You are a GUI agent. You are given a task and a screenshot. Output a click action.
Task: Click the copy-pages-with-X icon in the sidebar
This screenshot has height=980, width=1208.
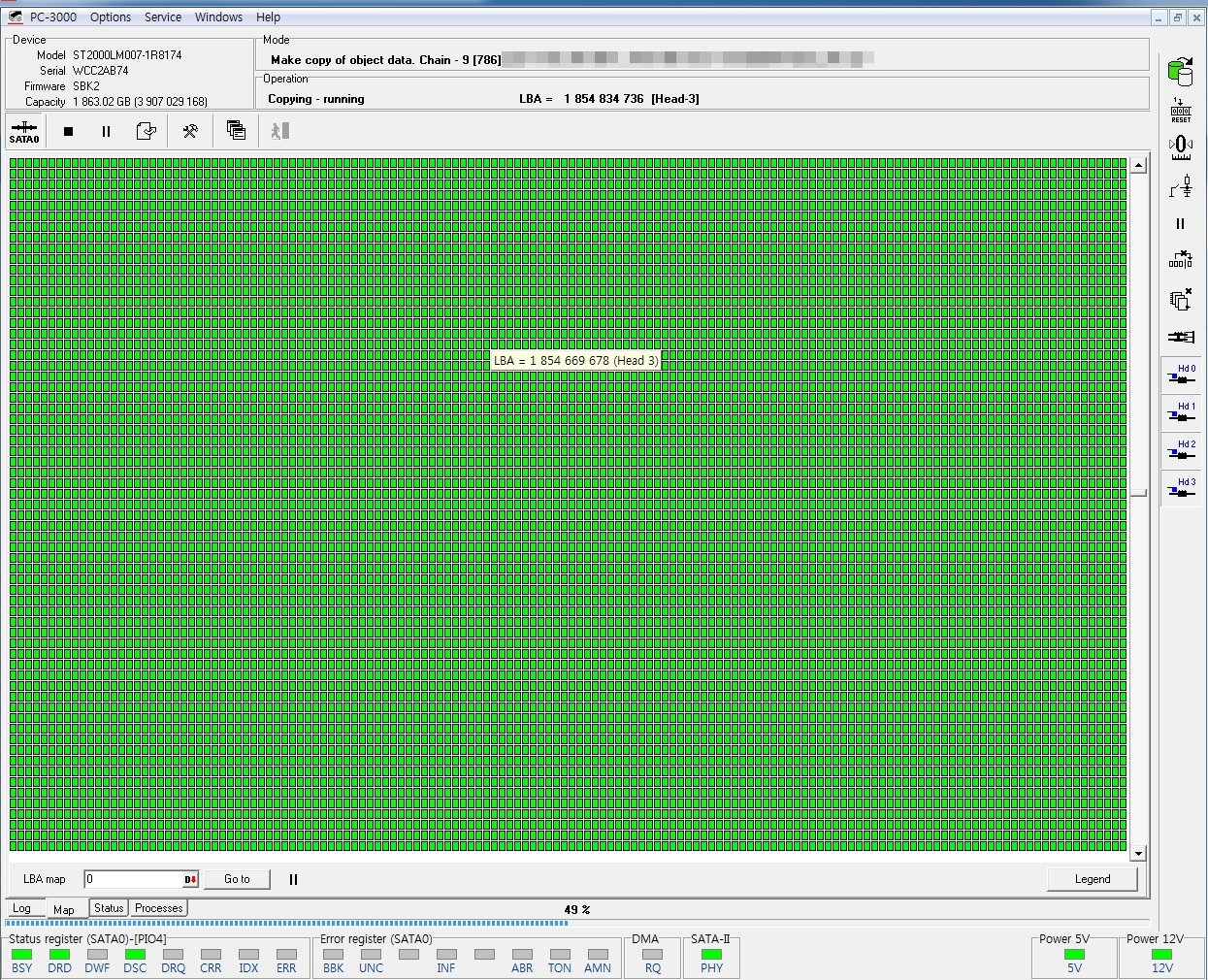point(1181,299)
